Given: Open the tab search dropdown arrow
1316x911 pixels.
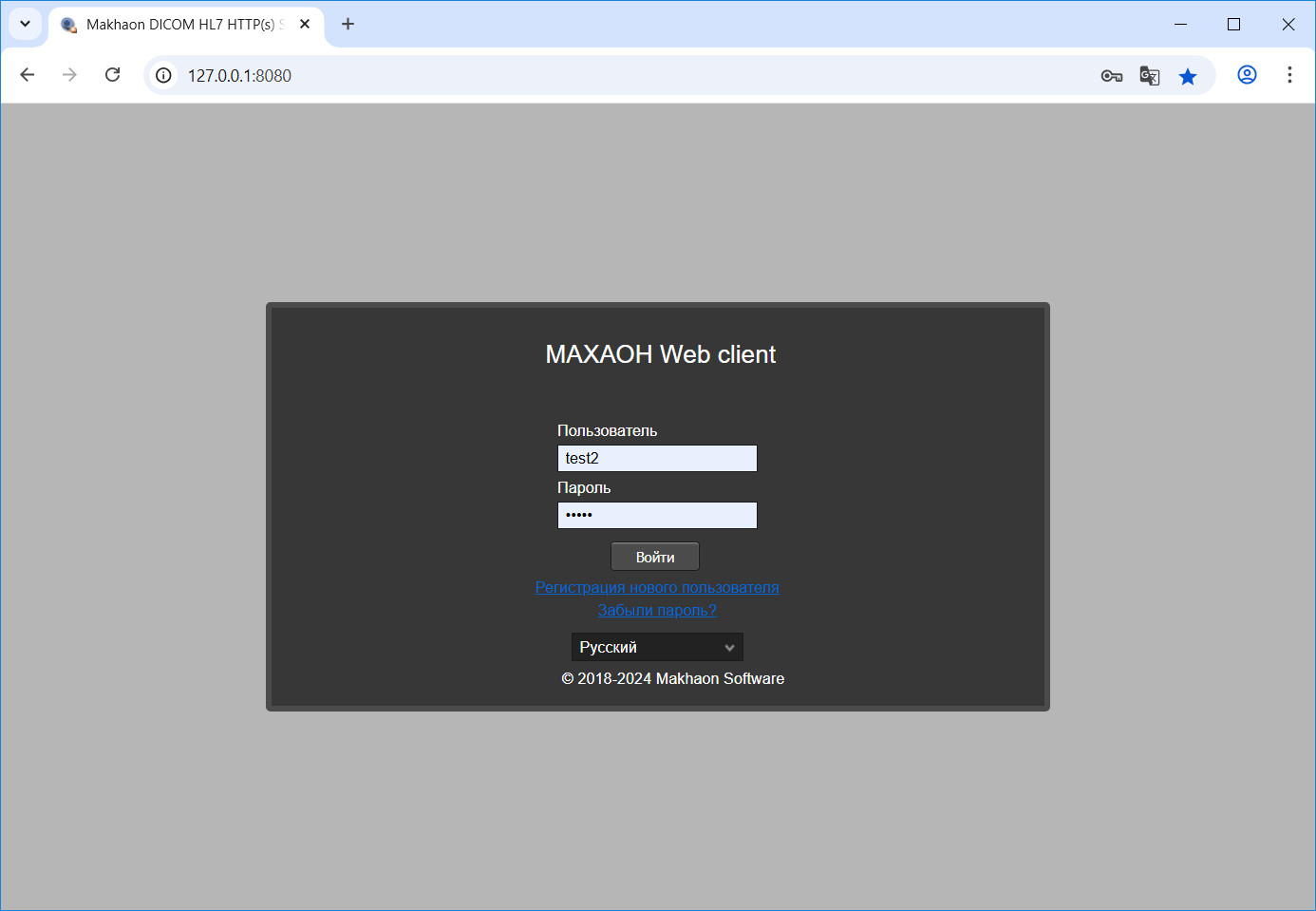Looking at the screenshot, I should tap(26, 25).
